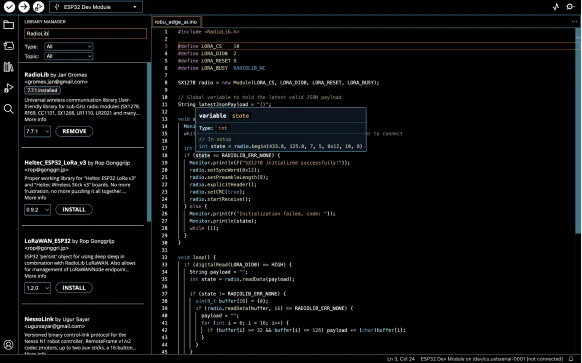Click the radio.explicitHeader() line
The width and height of the screenshot is (582, 363).
coord(223,184)
